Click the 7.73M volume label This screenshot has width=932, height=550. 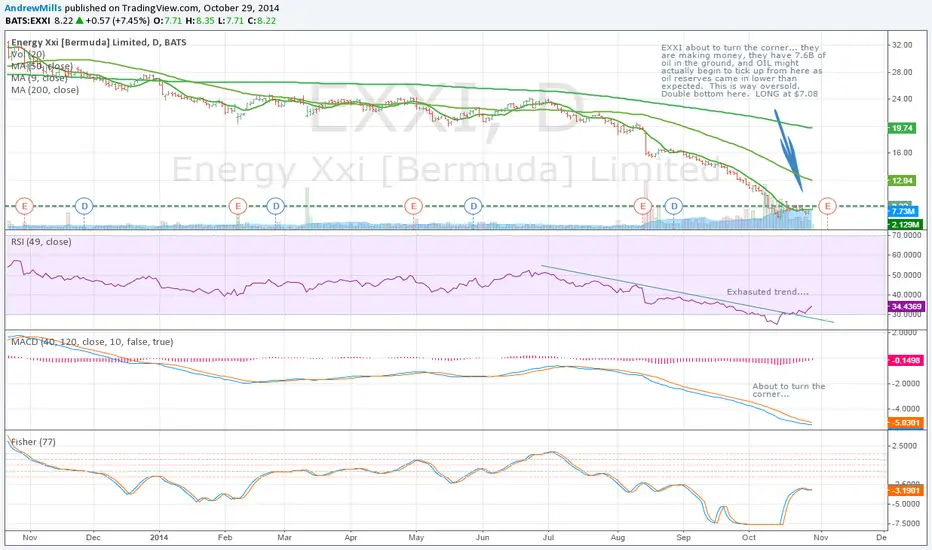click(x=903, y=212)
